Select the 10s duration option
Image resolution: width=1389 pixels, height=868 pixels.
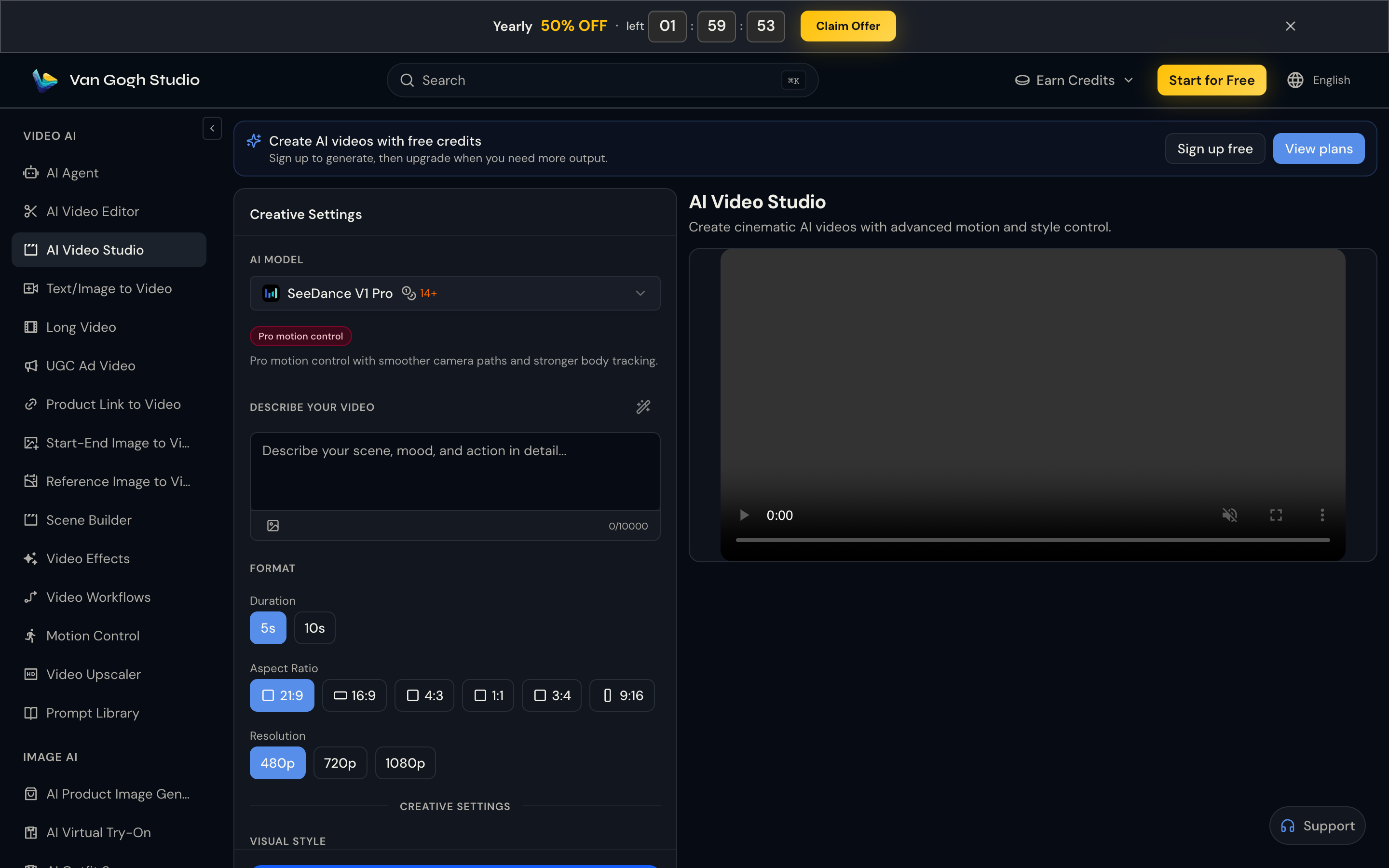tap(314, 628)
